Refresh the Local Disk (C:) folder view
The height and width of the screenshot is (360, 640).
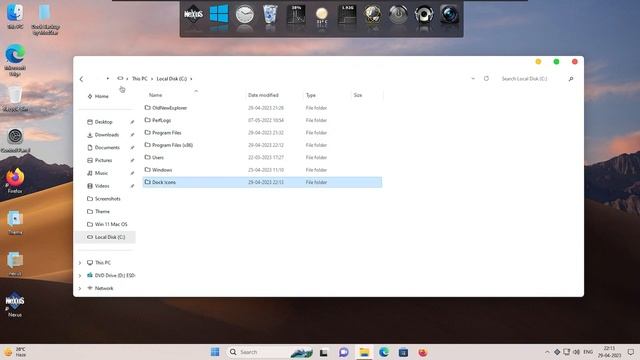coord(486,78)
